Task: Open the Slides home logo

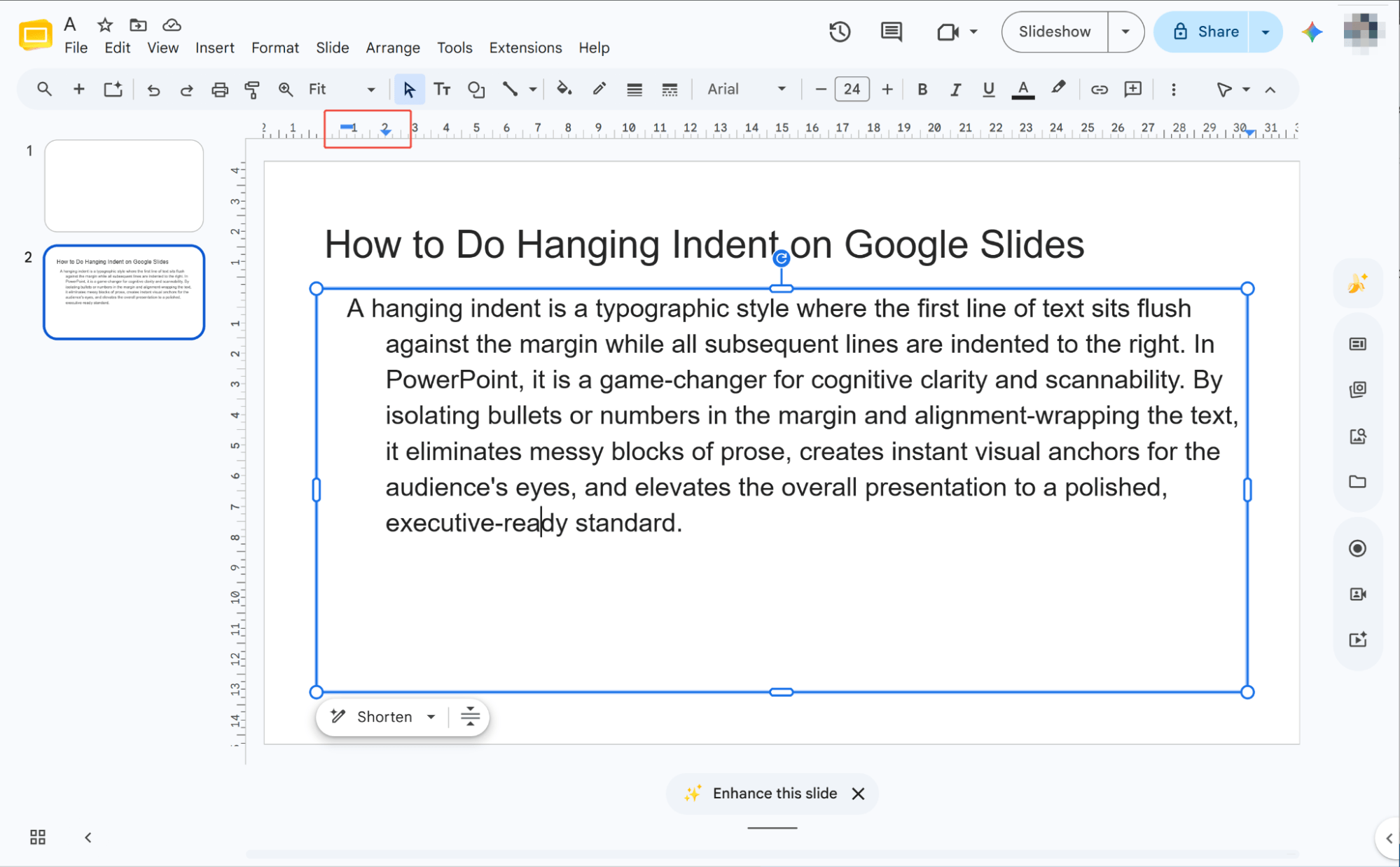Action: (36, 35)
